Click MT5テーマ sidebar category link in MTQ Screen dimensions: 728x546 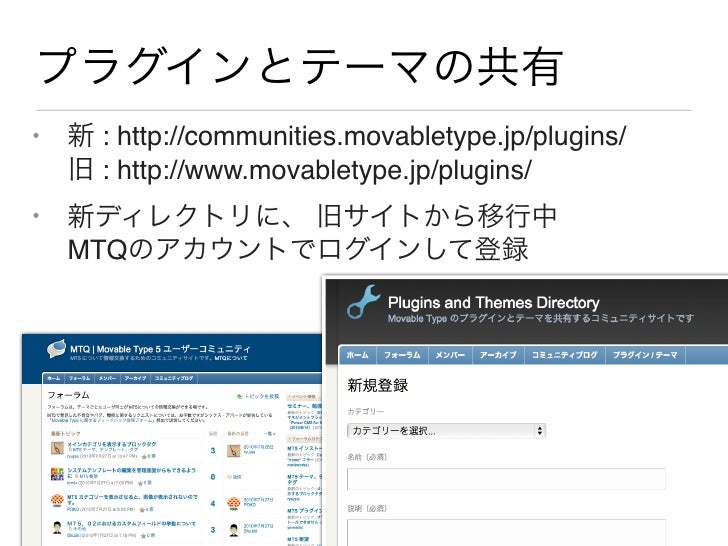304,480
